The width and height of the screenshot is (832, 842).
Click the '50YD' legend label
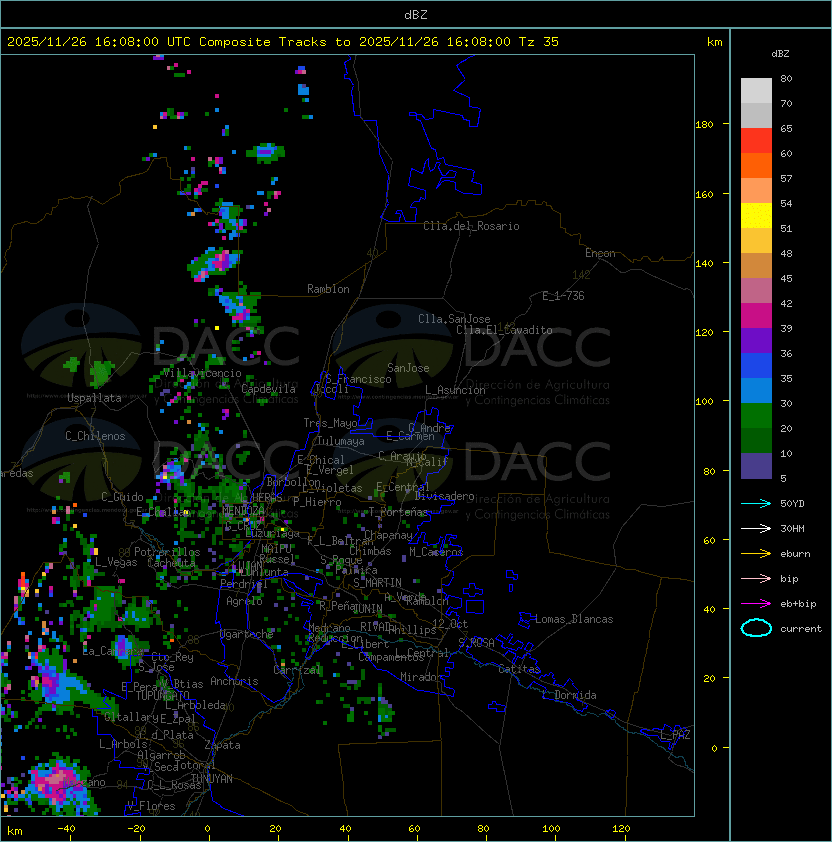[792, 504]
